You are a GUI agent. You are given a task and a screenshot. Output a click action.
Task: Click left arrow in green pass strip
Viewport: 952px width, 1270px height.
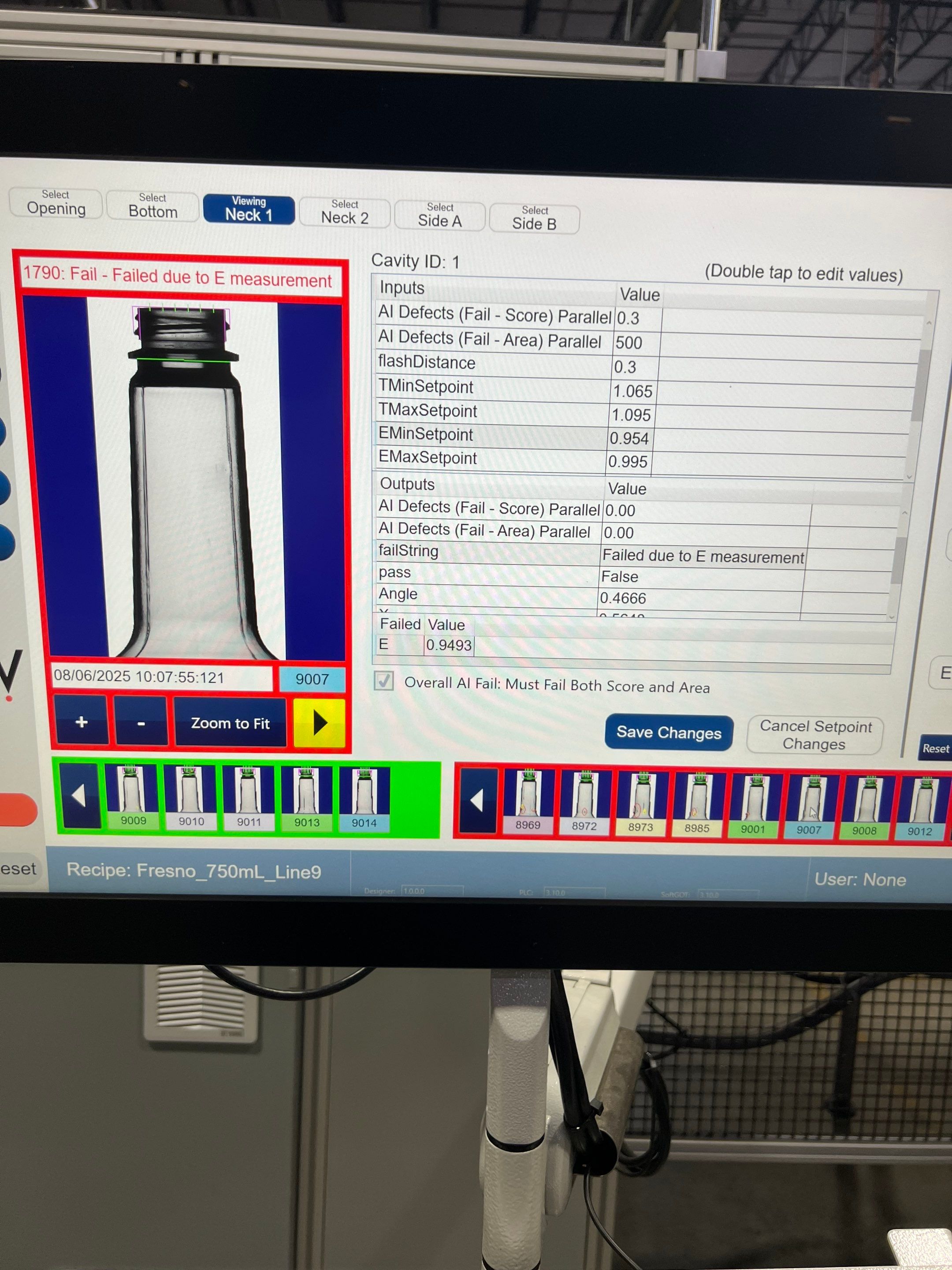79,796
